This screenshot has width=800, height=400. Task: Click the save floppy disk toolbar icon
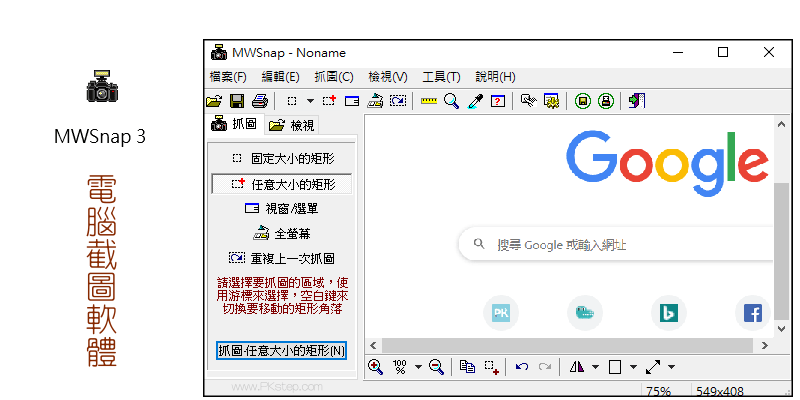click(x=237, y=101)
